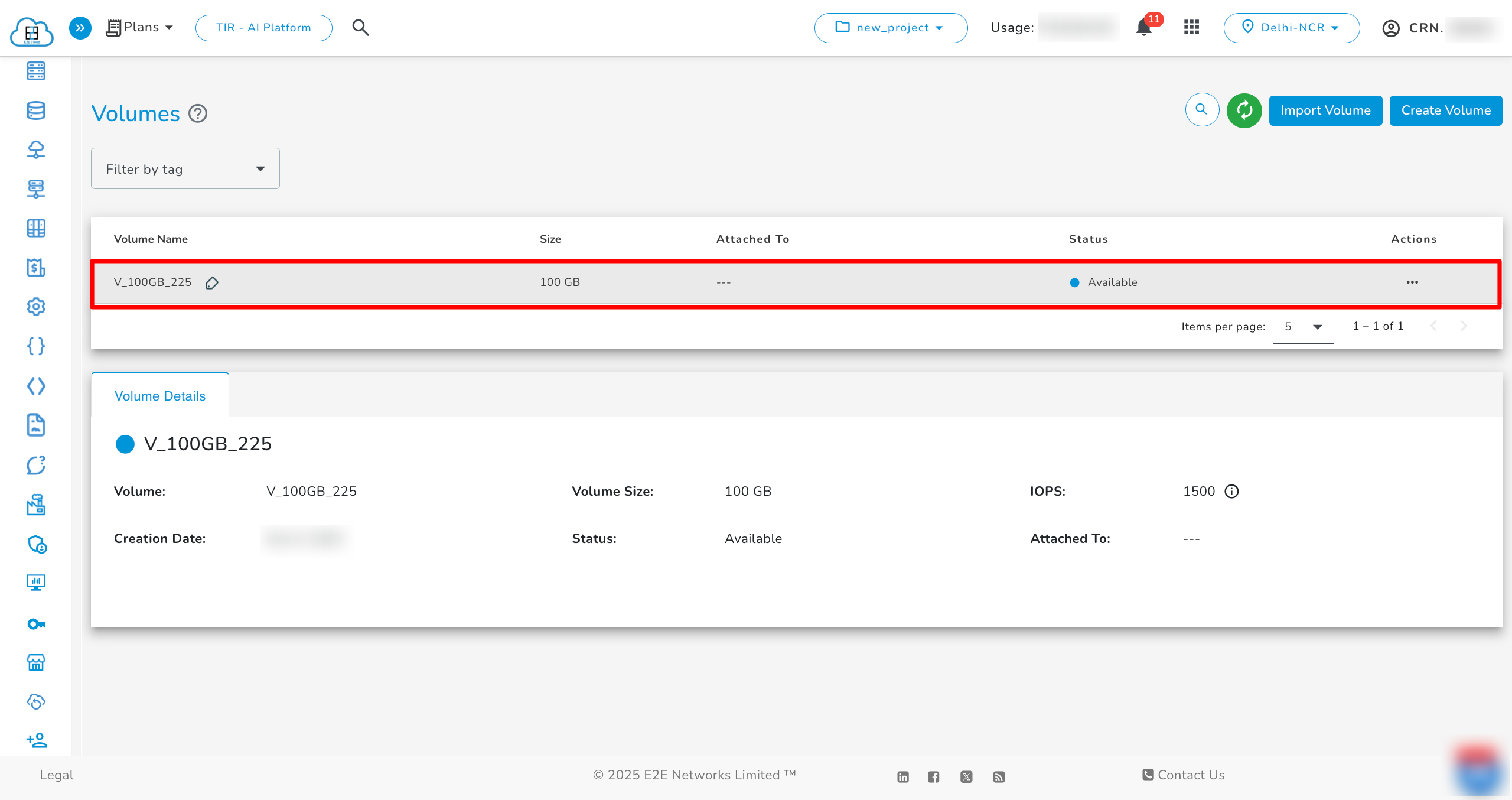Open the Contact Us link in the footer
Viewport: 1512px width, 800px height.
pyautogui.click(x=1184, y=775)
